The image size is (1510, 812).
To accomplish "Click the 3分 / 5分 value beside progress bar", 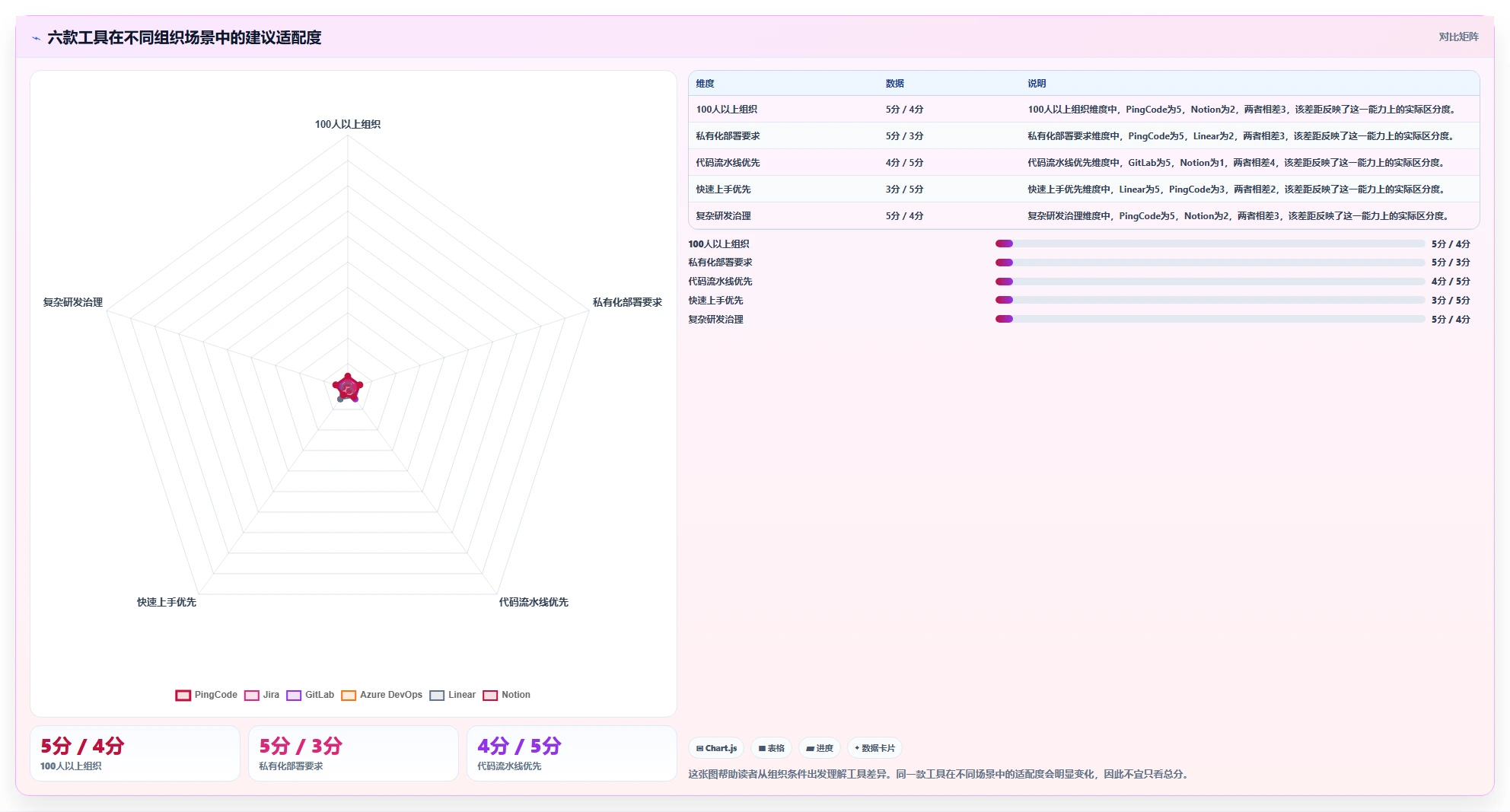I will point(1451,301).
